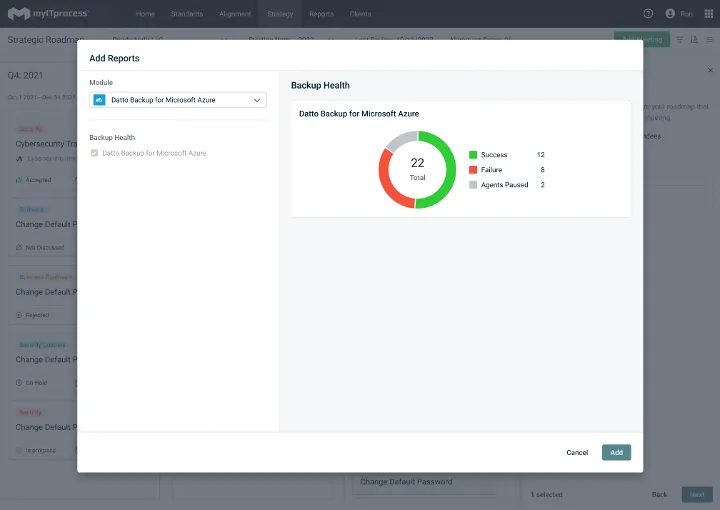Switch to the Alignment tab
720x510 pixels.
coord(234,14)
